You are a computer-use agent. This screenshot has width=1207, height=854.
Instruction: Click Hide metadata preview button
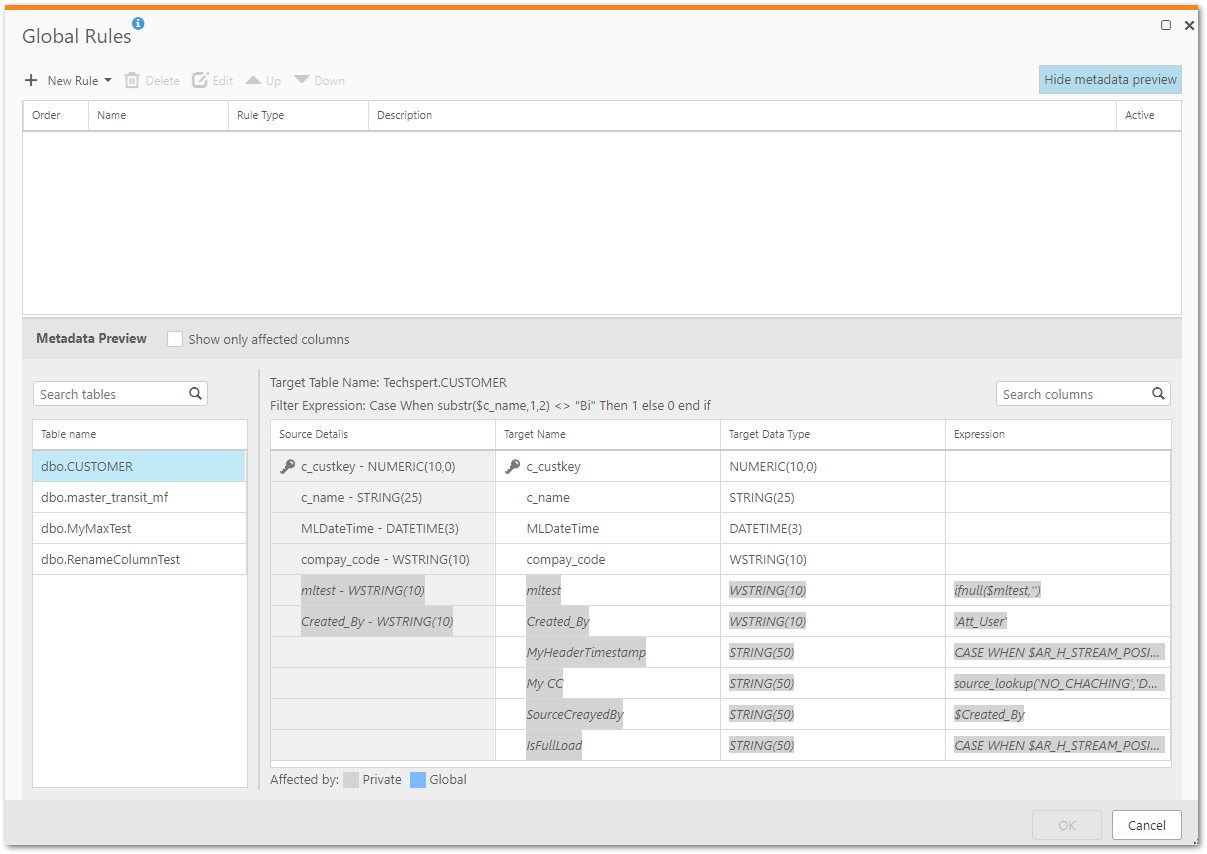(1110, 80)
